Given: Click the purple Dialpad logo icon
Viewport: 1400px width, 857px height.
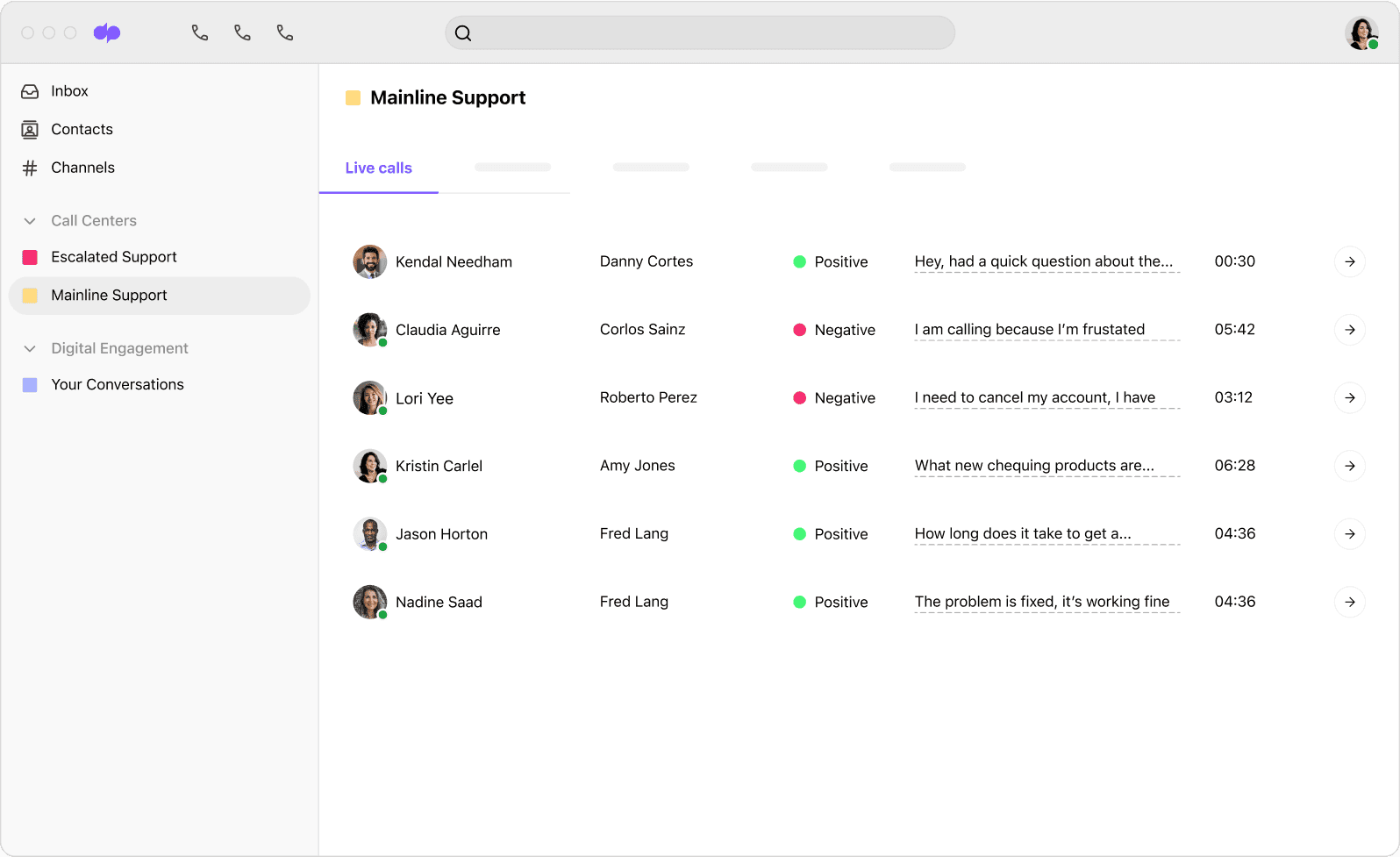Looking at the screenshot, I should point(107,33).
